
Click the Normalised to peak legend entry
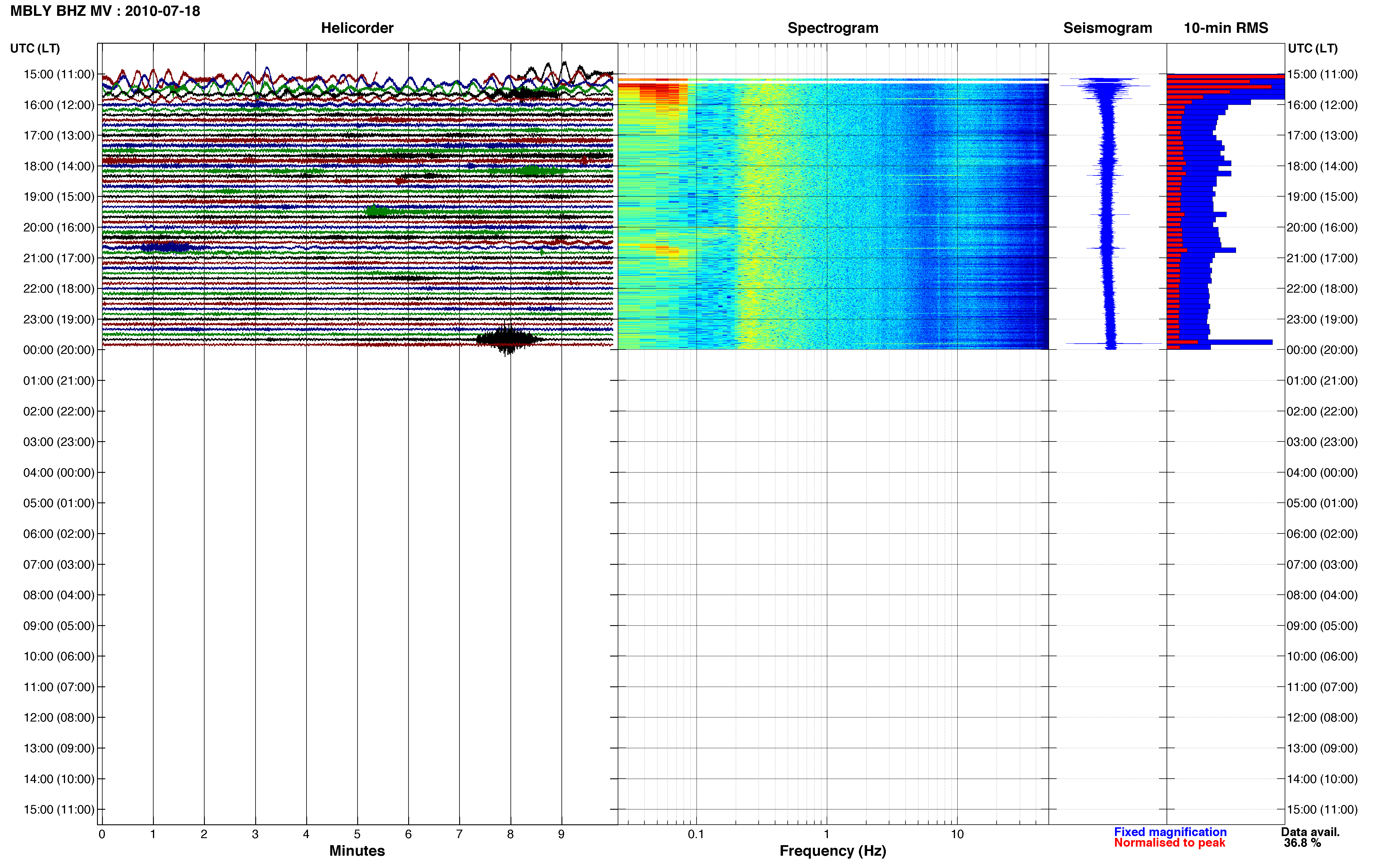1169,843
